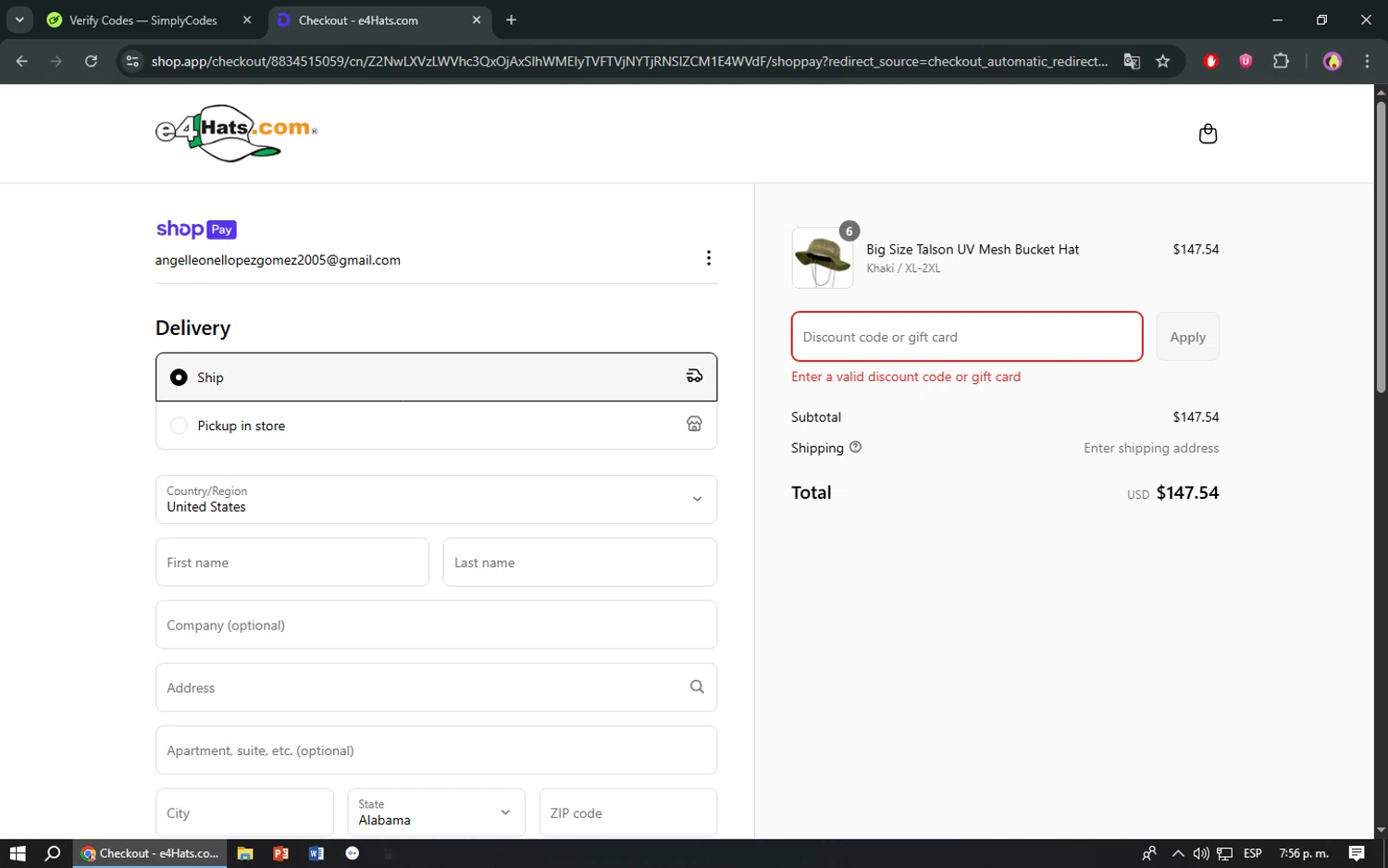Open the Windows Start menu
This screenshot has height=868, width=1388.
(x=18, y=853)
